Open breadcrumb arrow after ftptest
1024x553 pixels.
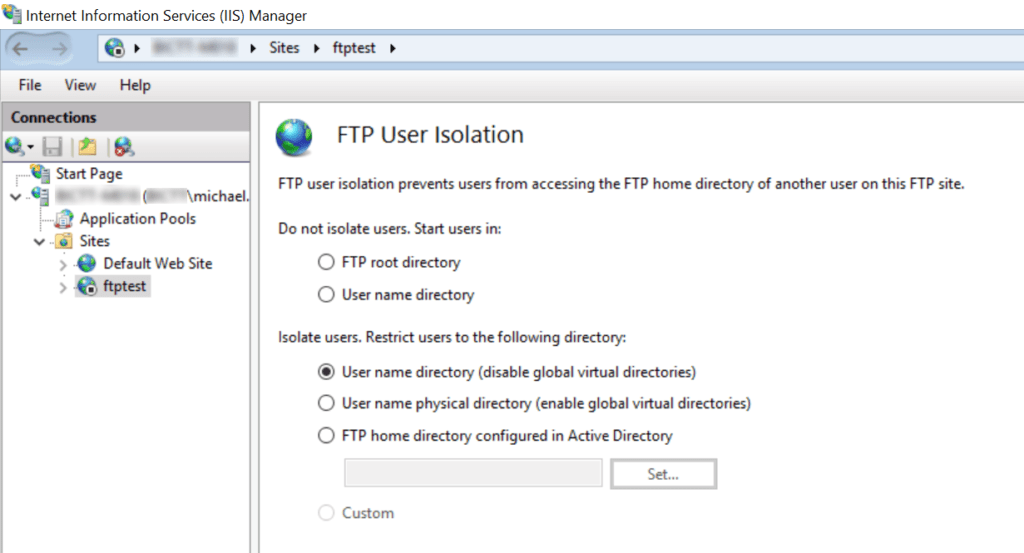coord(392,48)
